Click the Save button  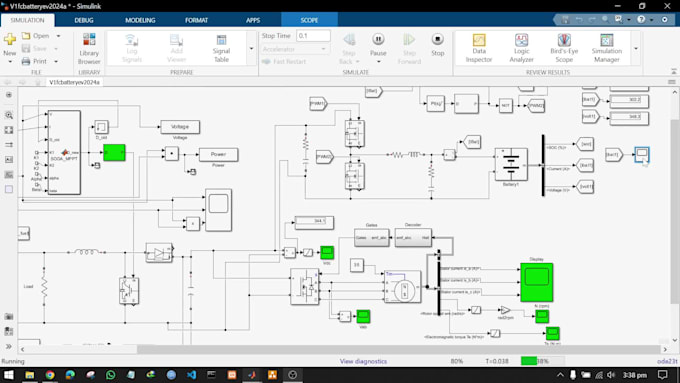[35, 48]
